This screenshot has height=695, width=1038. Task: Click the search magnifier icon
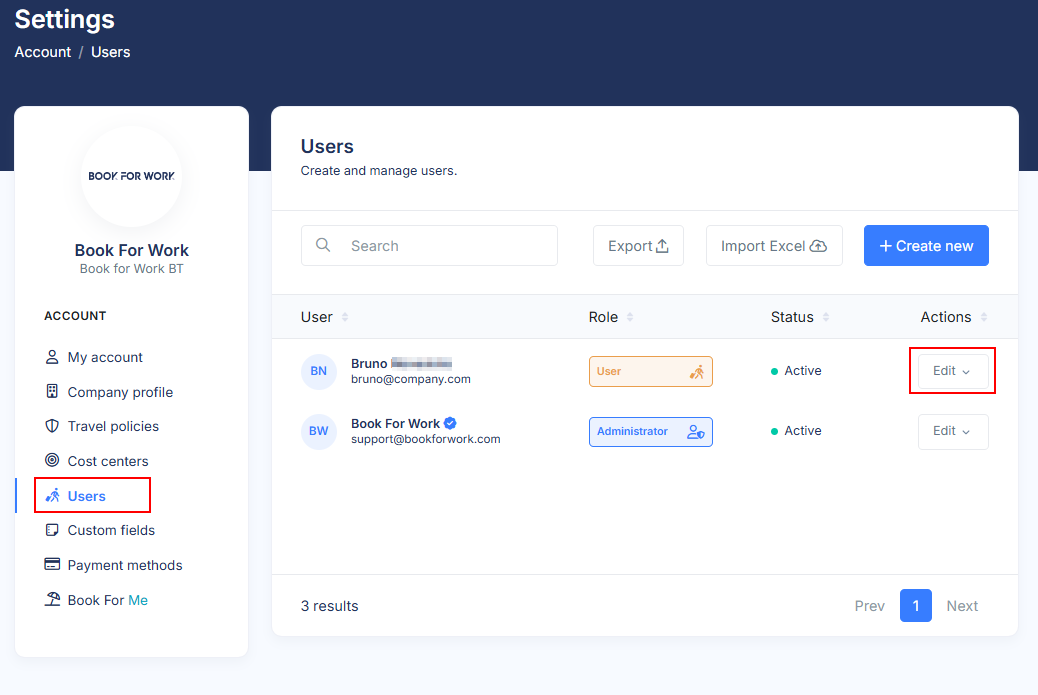[323, 245]
